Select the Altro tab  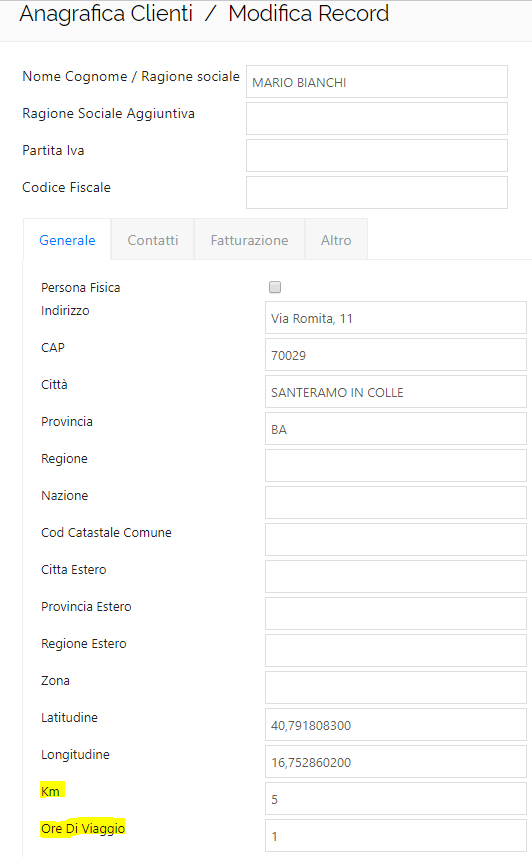(336, 239)
